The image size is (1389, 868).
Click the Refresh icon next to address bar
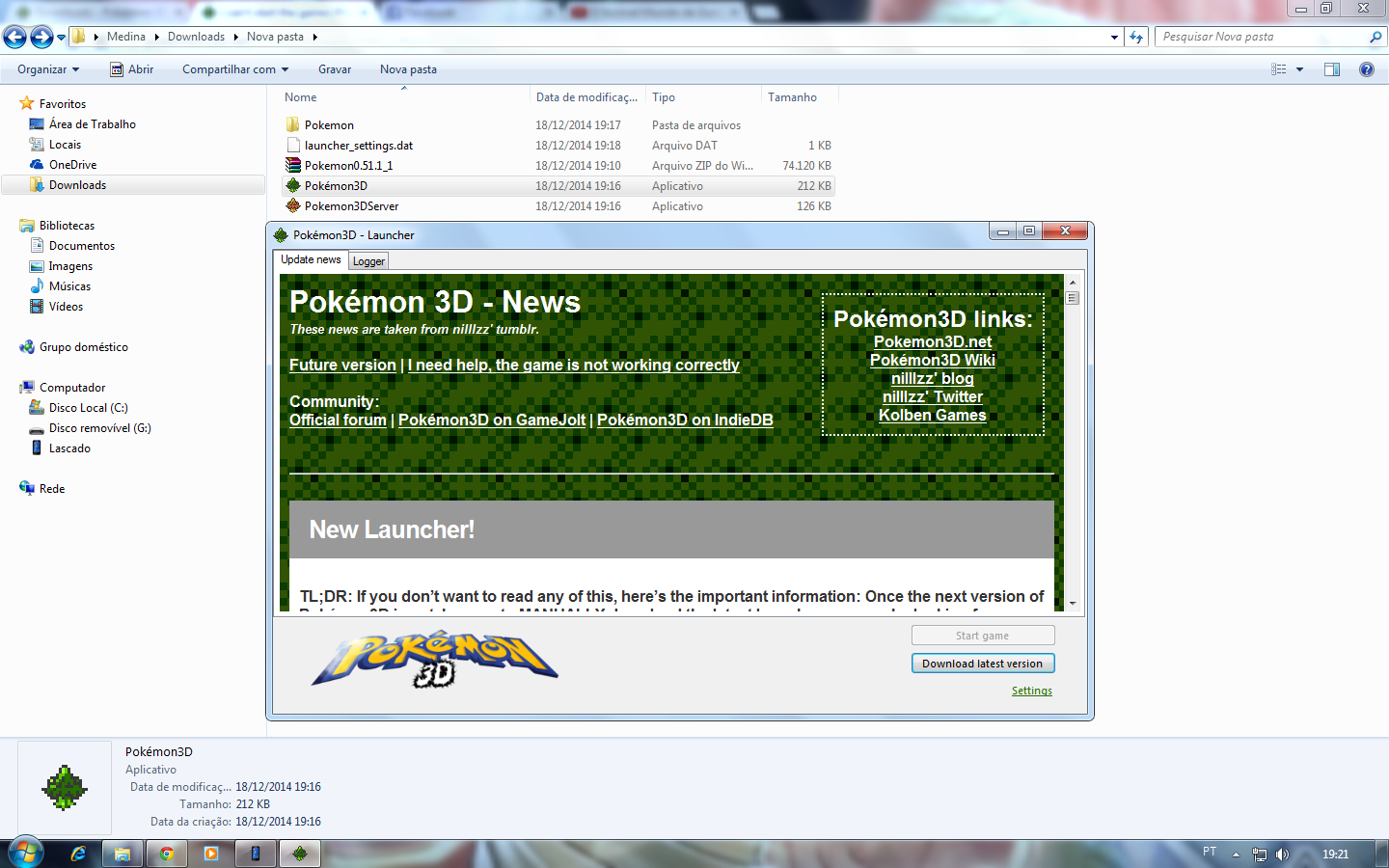[x=1136, y=37]
